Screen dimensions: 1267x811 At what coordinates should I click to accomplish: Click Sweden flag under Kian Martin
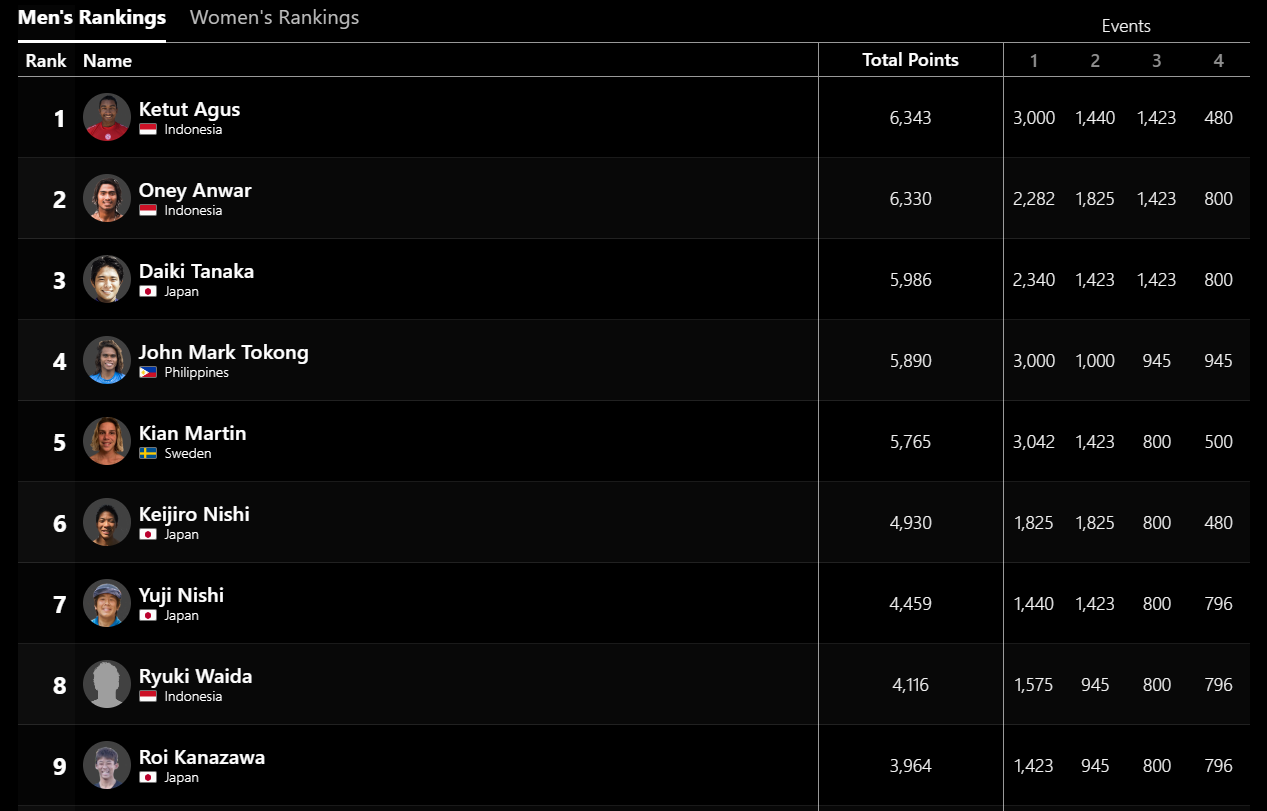148,453
